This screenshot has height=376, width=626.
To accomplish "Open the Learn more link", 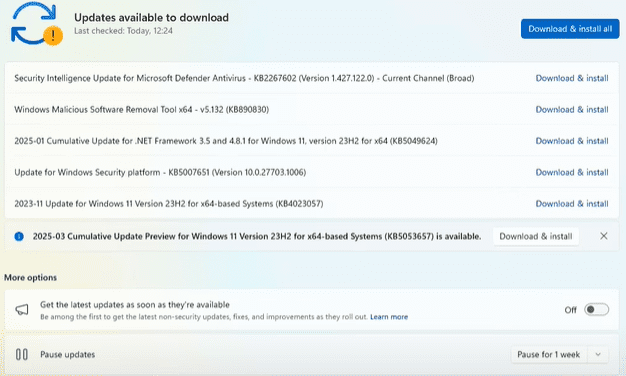I will [x=389, y=317].
